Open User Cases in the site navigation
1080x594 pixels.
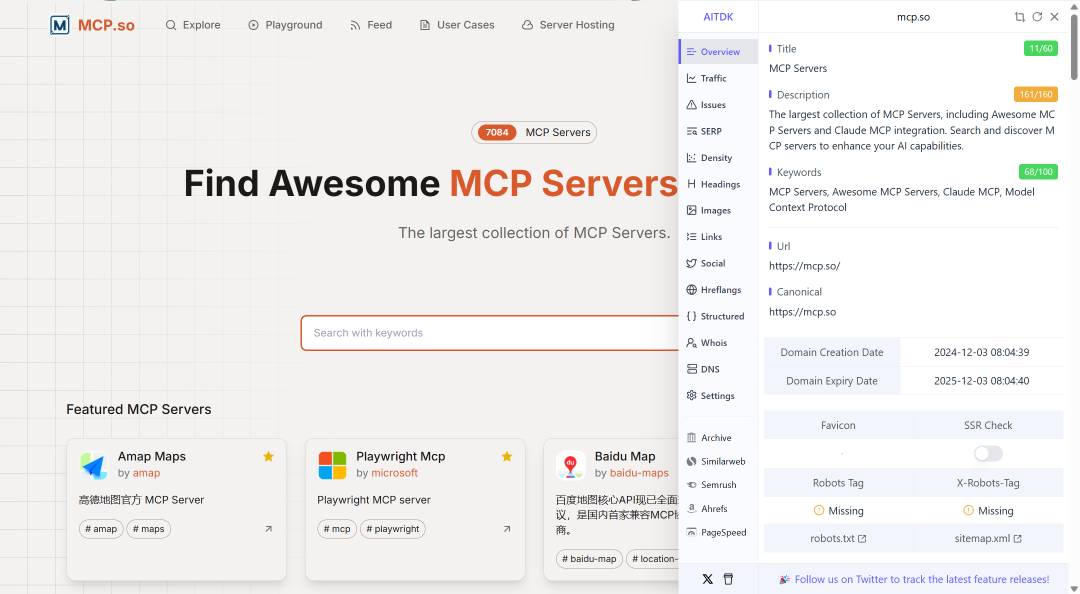[457, 25]
